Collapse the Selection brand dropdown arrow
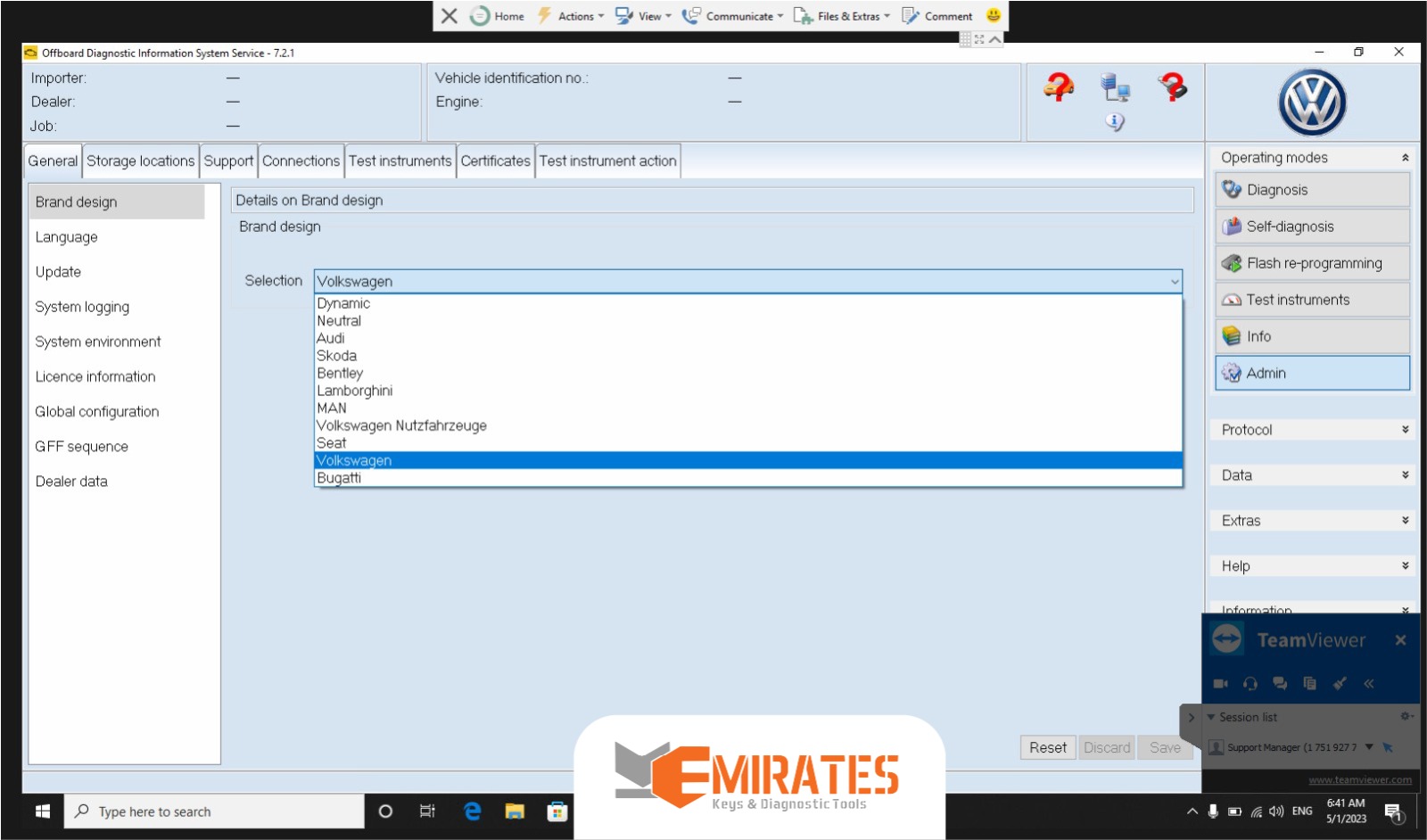 click(1175, 282)
